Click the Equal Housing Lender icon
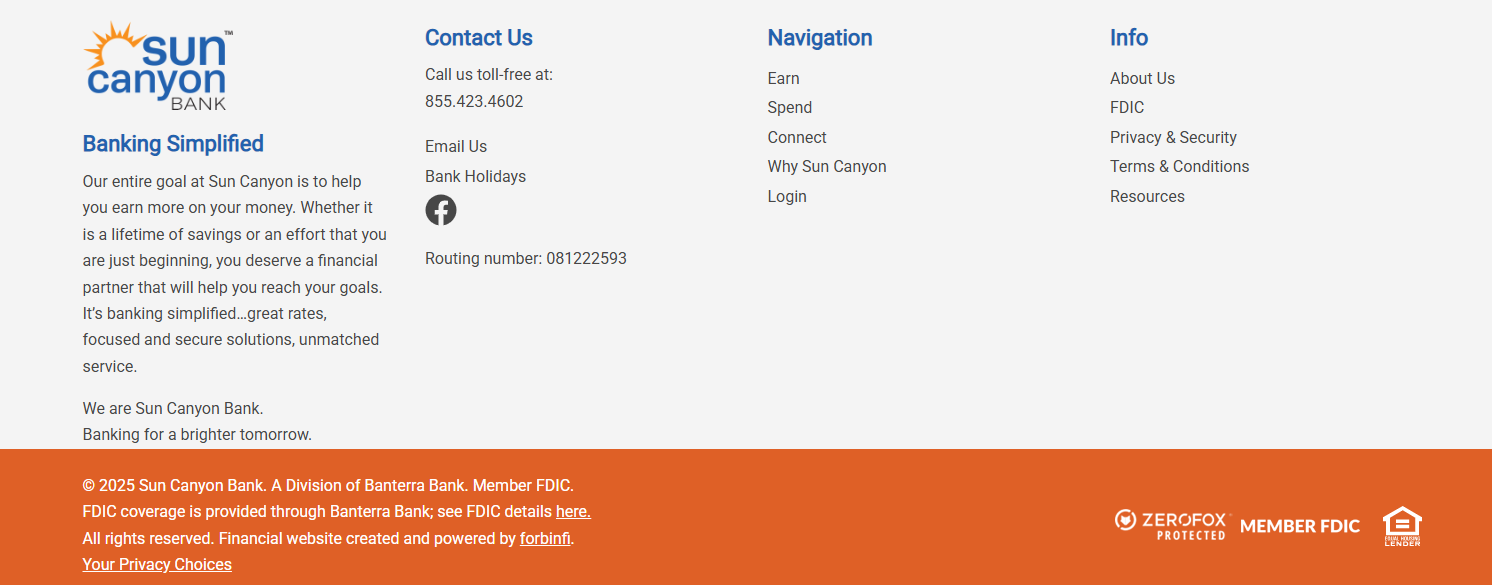This screenshot has width=1492, height=585. 1402,526
